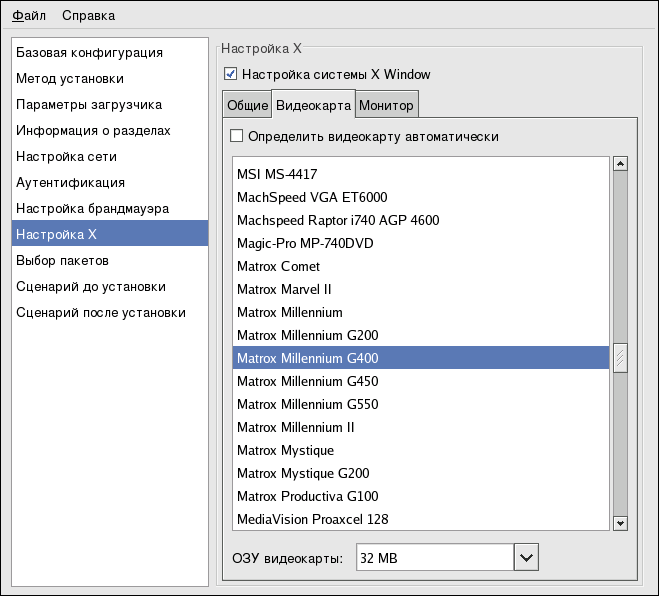Switch to the Общие tab
659x596 pixels.
click(x=247, y=105)
